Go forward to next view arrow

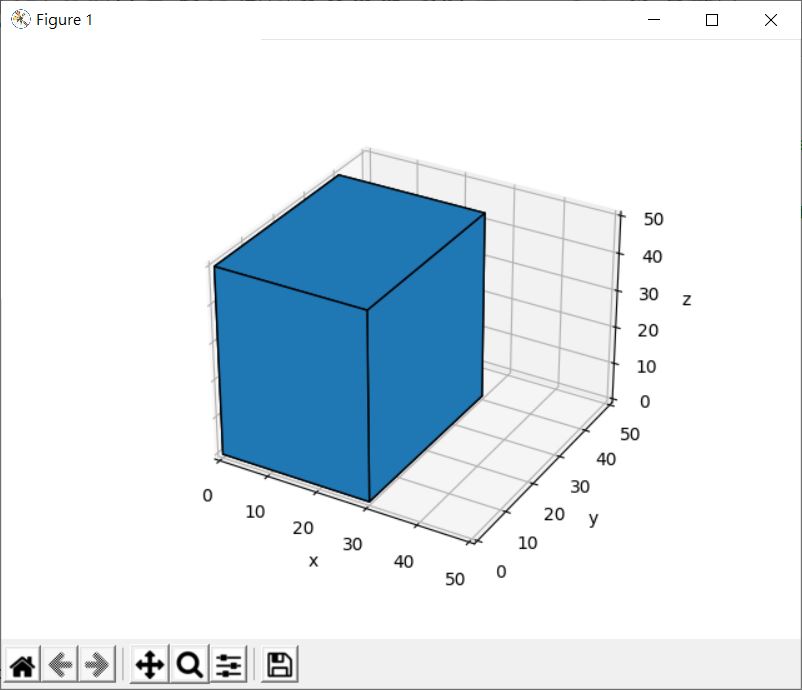pyautogui.click(x=97, y=665)
